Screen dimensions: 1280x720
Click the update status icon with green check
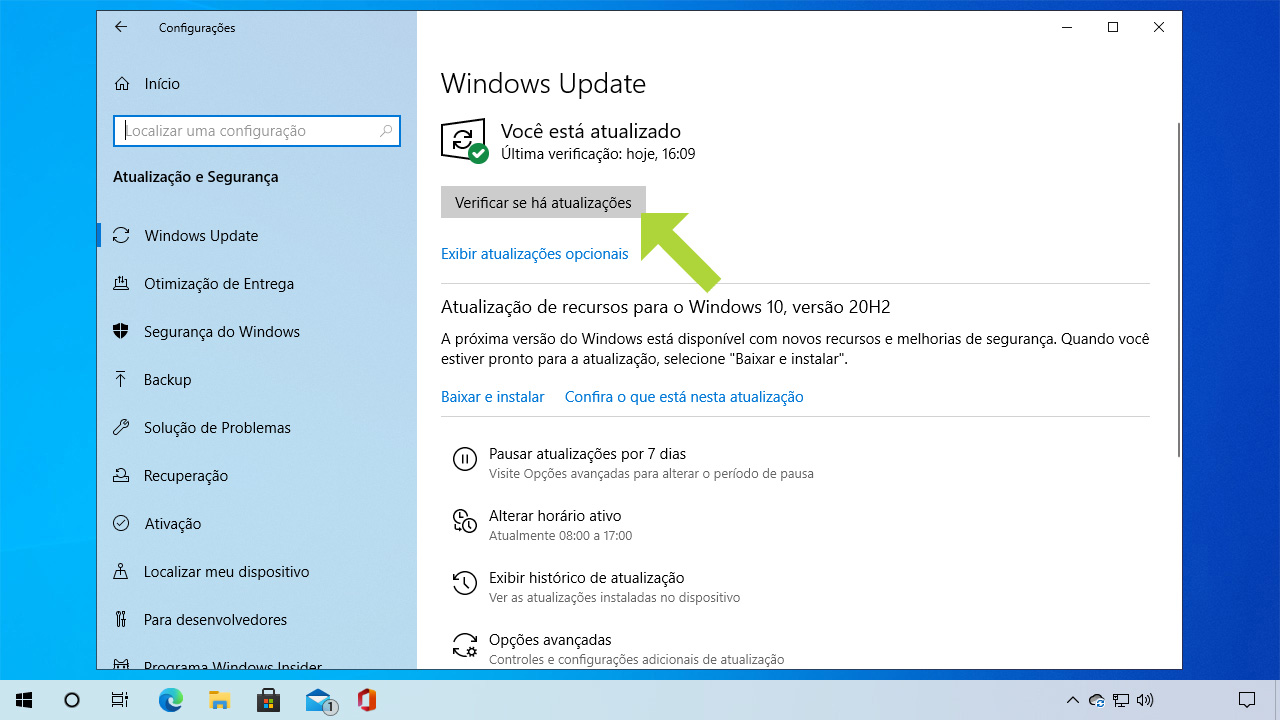click(x=464, y=141)
